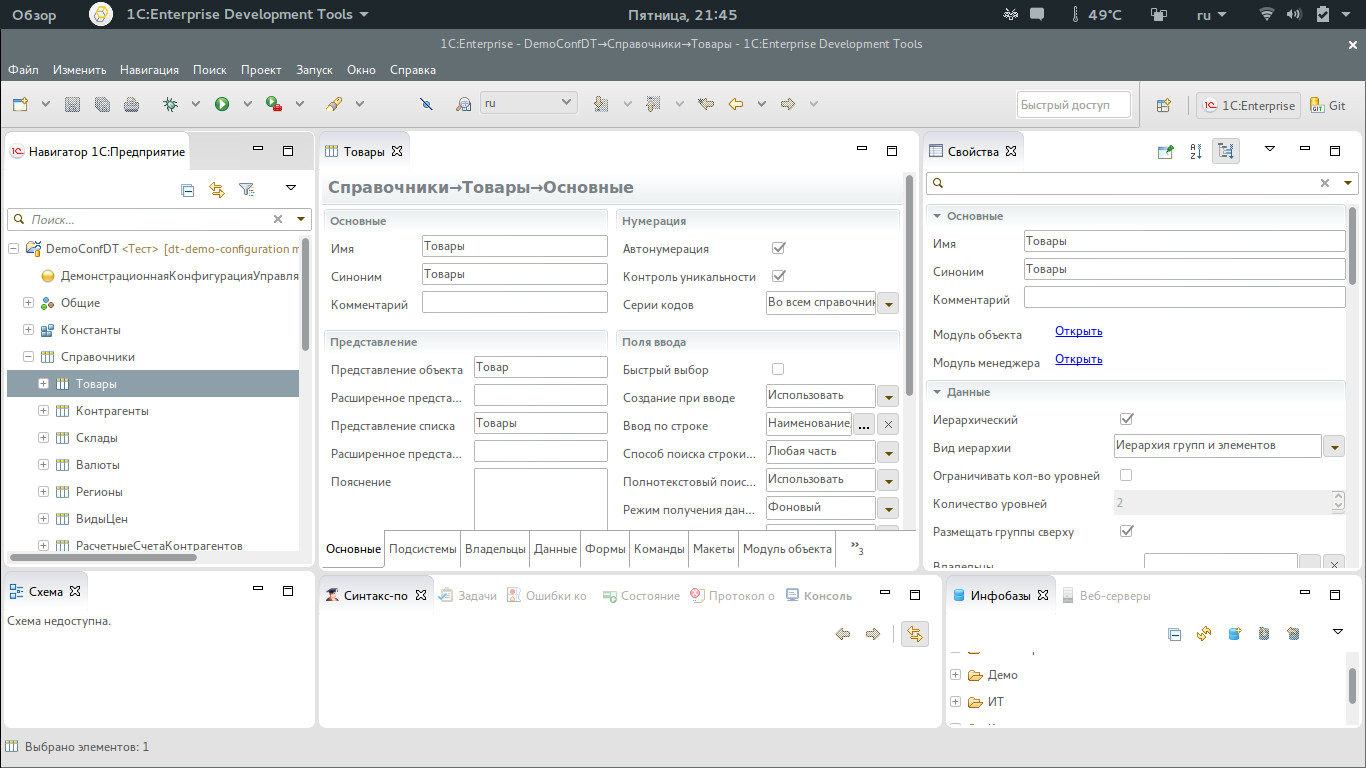
Task: Switch to the Git perspective
Action: pyautogui.click(x=1328, y=105)
